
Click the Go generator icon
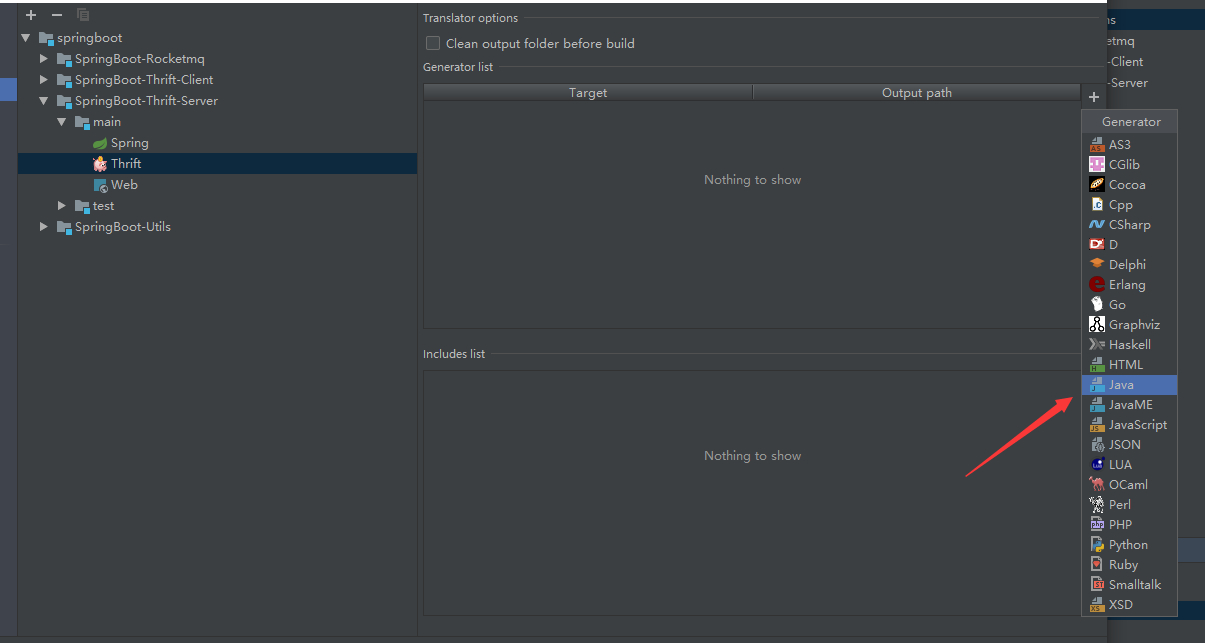[1097, 304]
